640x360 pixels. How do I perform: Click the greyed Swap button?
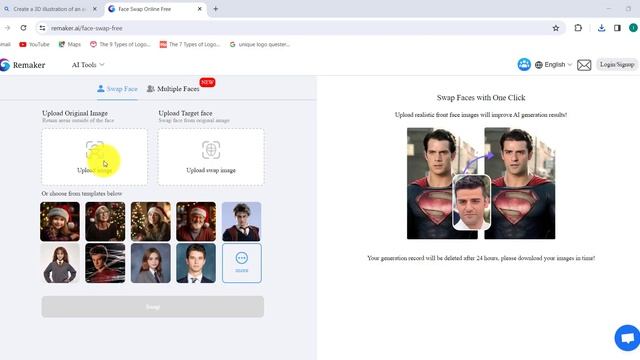[153, 307]
